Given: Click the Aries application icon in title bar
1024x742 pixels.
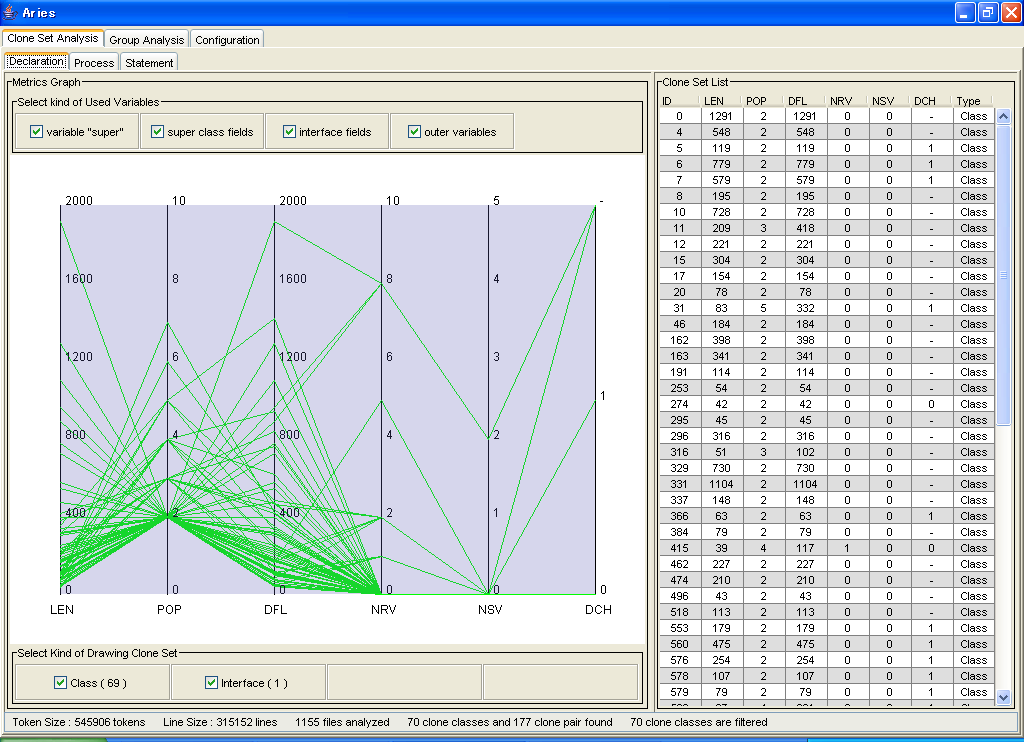Looking at the screenshot, I should [10, 12].
